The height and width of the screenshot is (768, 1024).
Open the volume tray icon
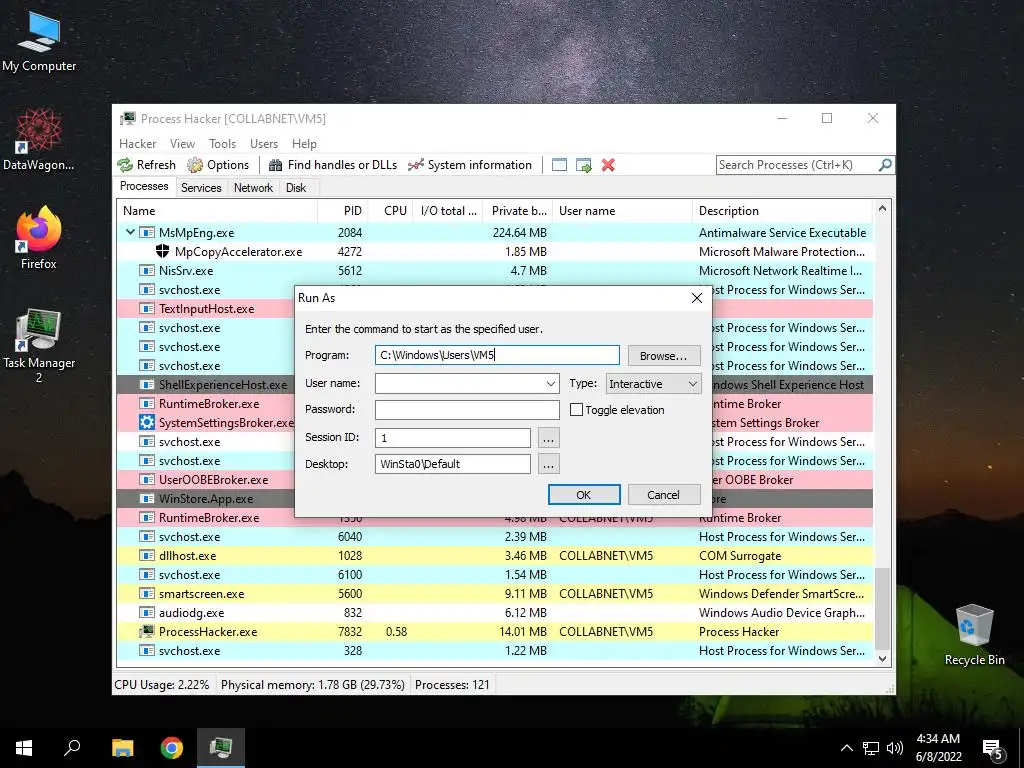coord(895,748)
